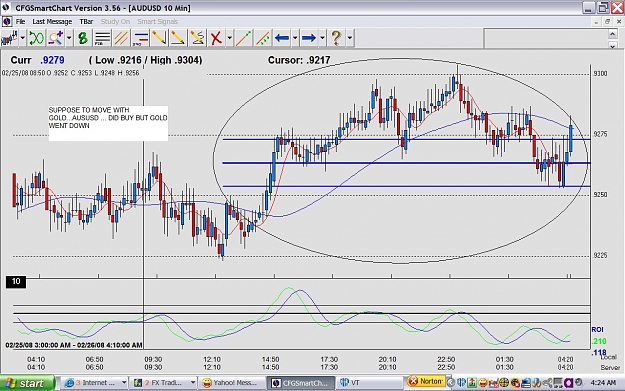
Task: Click the toolbar scroll up arrow
Action: point(613,34)
